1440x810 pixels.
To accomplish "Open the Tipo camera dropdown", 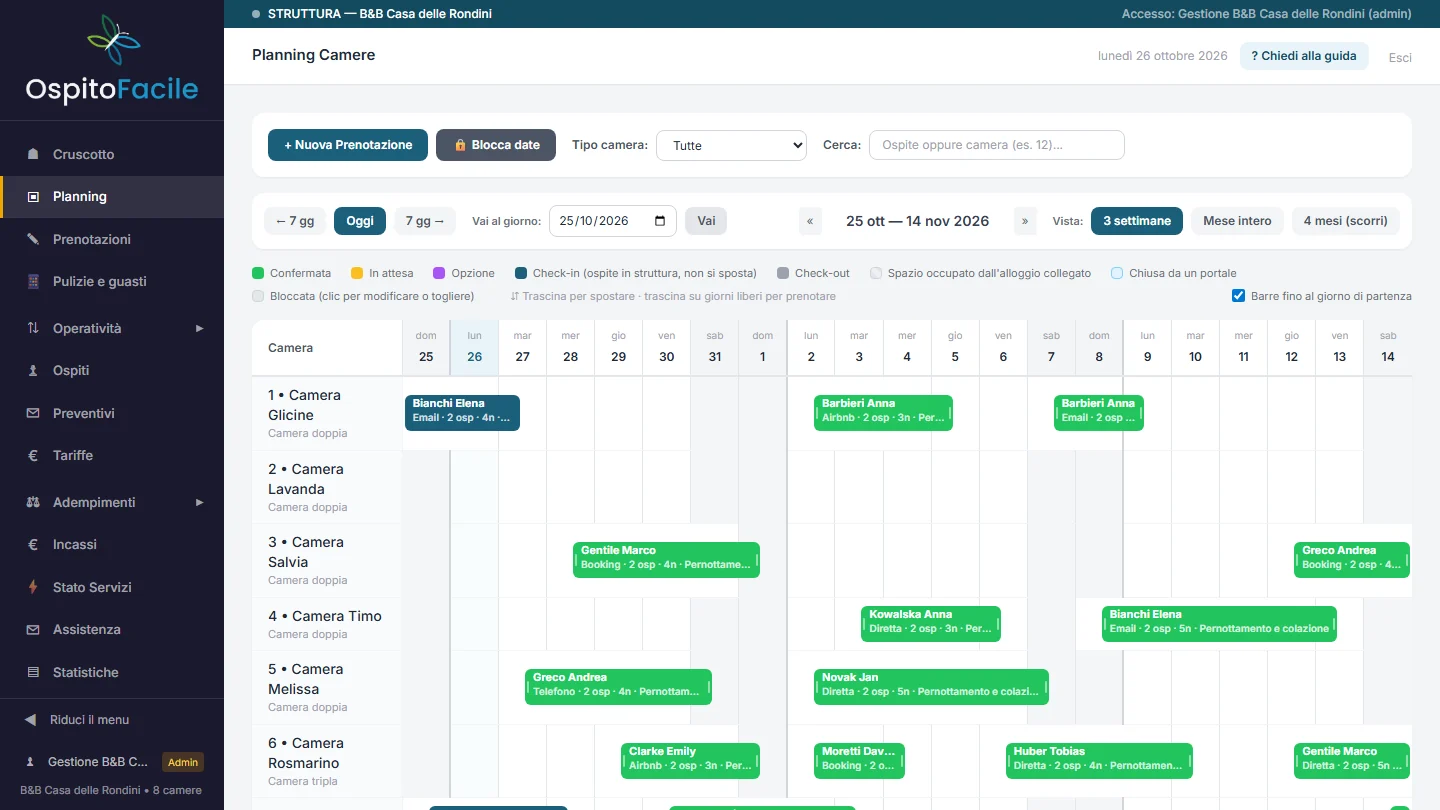I will pyautogui.click(x=731, y=145).
